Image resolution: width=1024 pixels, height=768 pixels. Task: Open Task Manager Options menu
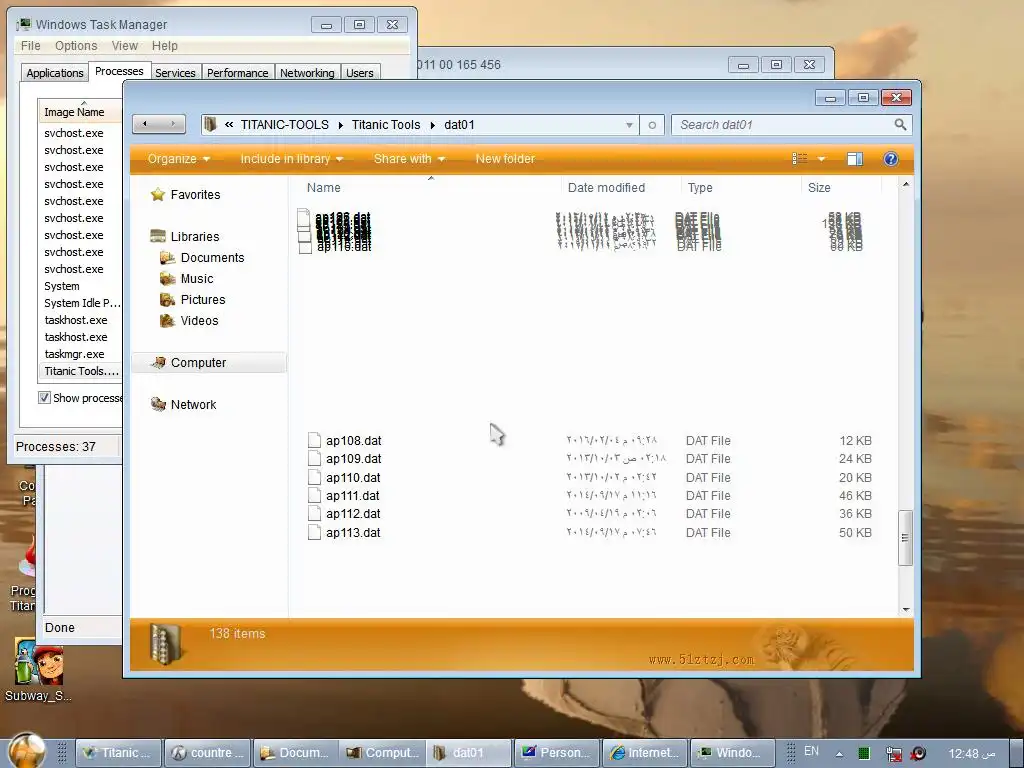[76, 46]
